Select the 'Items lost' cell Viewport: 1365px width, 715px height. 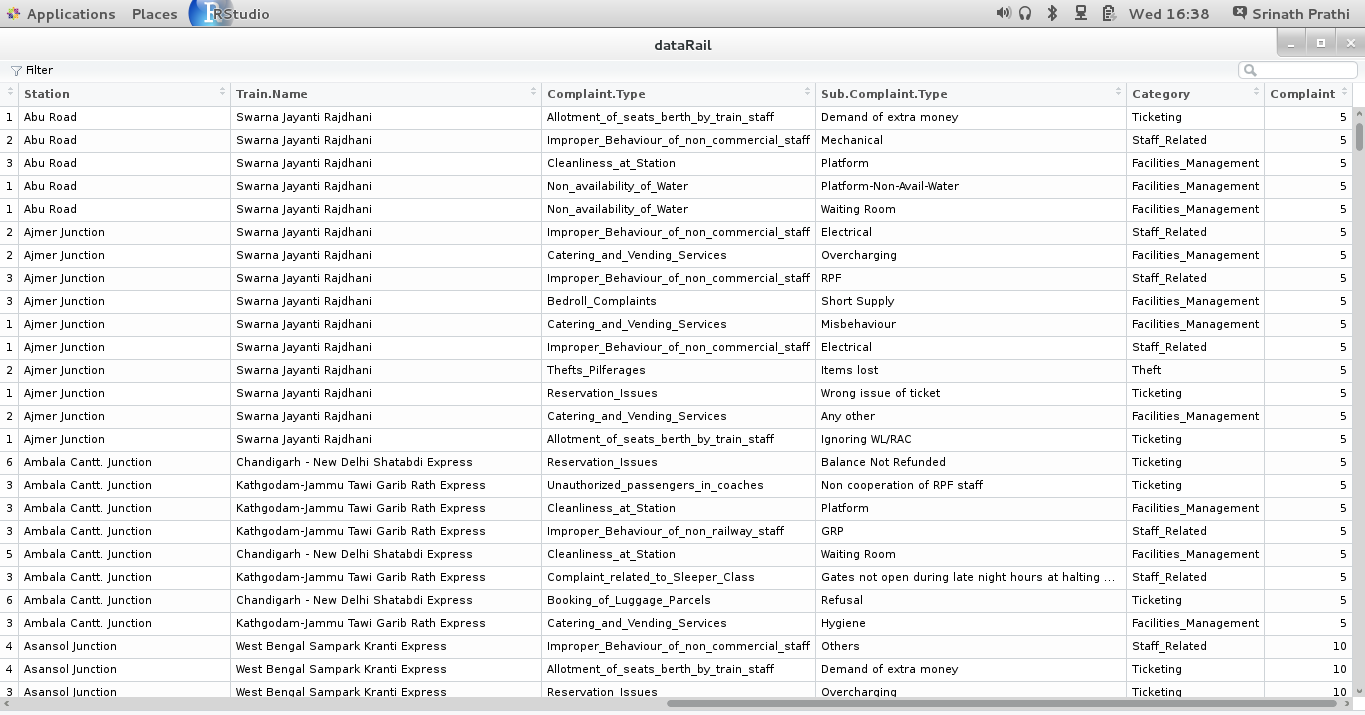click(x=970, y=370)
